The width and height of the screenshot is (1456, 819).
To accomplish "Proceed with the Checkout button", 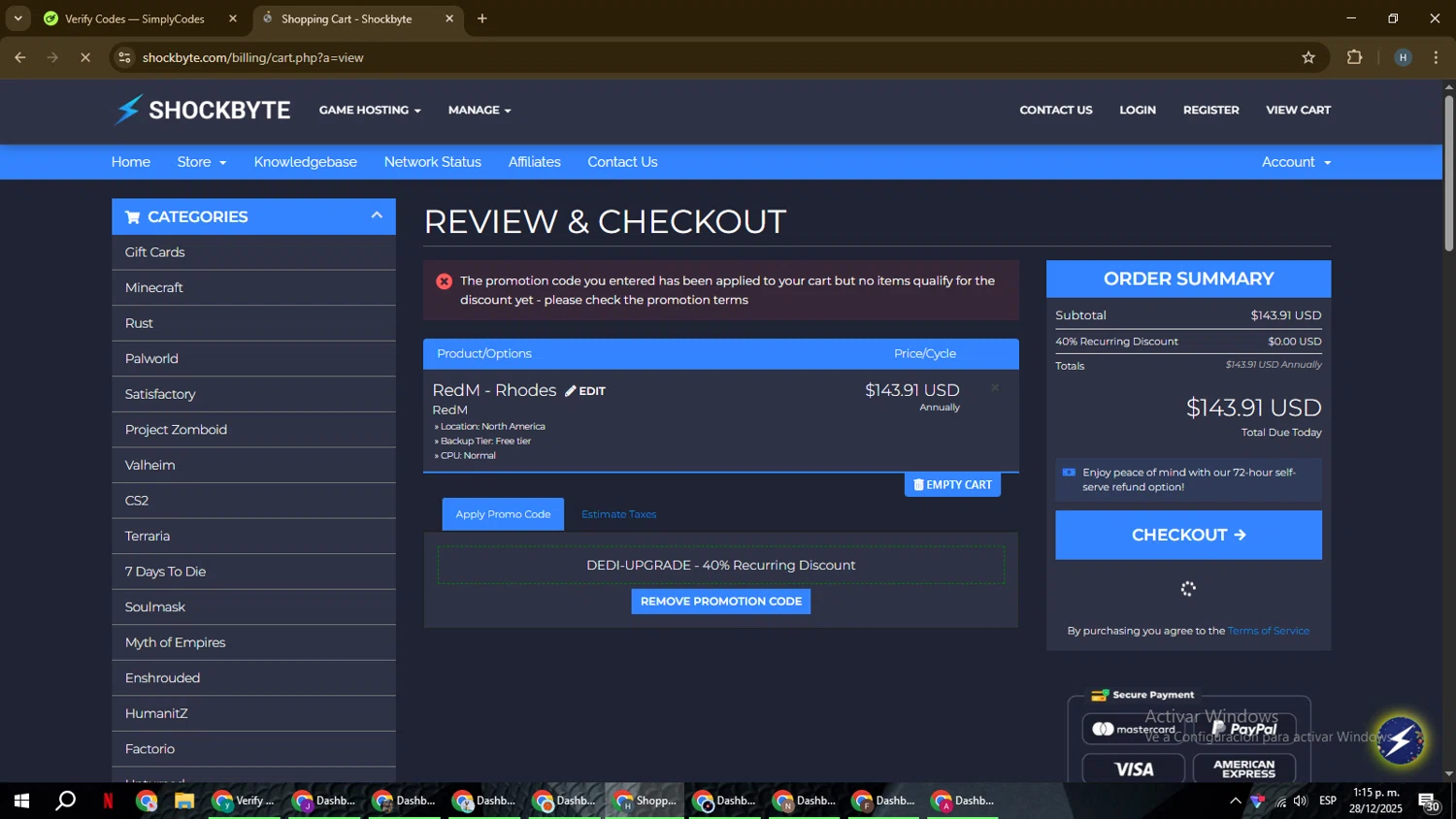I will (1189, 535).
